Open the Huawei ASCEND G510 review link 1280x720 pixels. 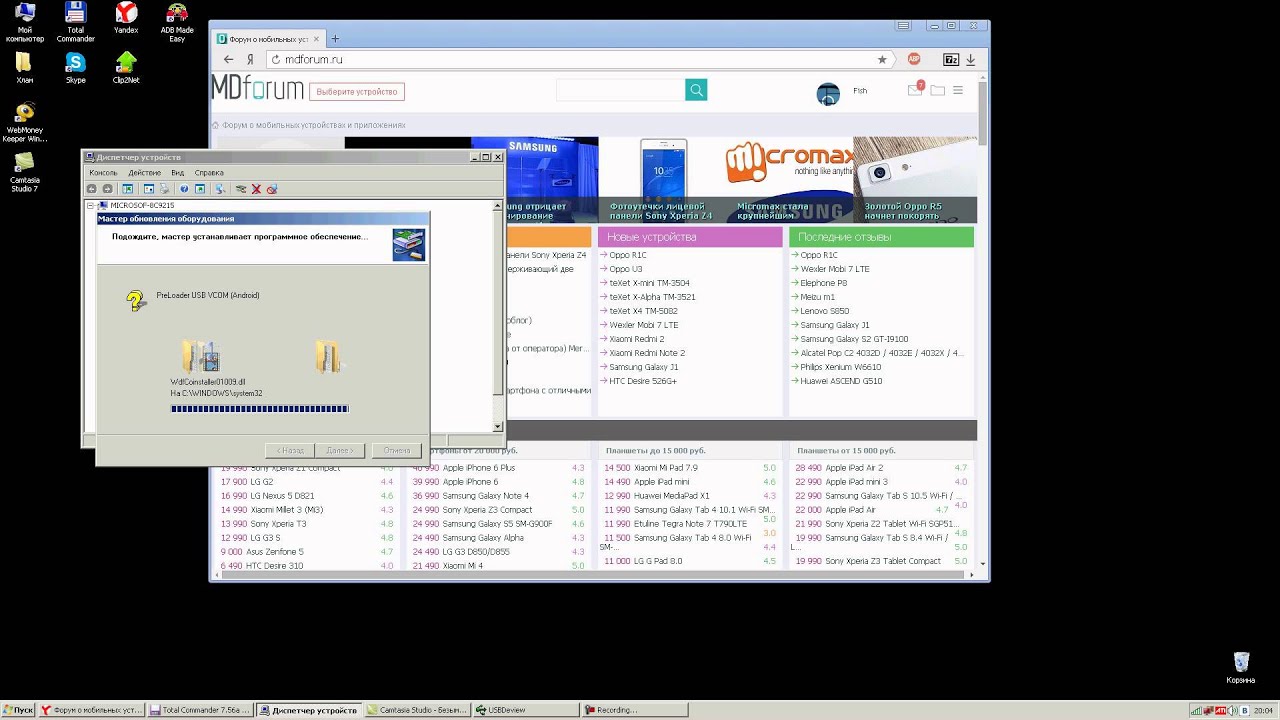(x=841, y=381)
